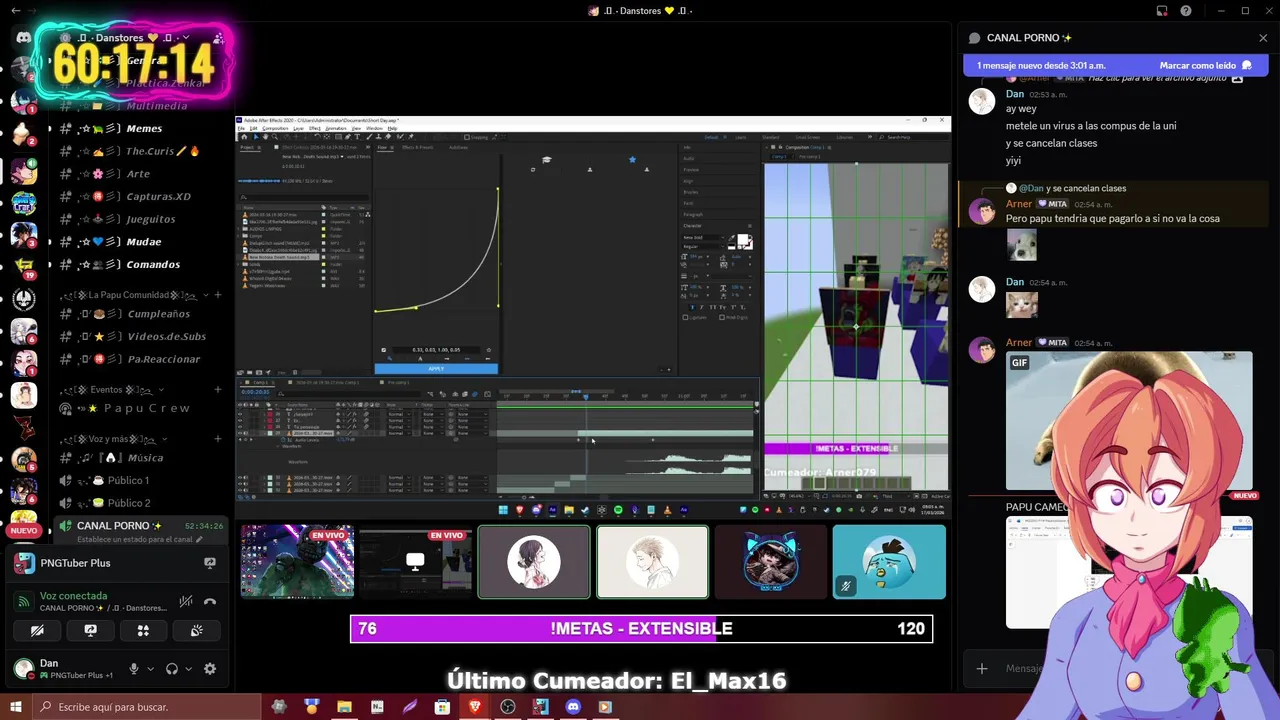Select cat-headphones avatar participant tile

(771, 561)
